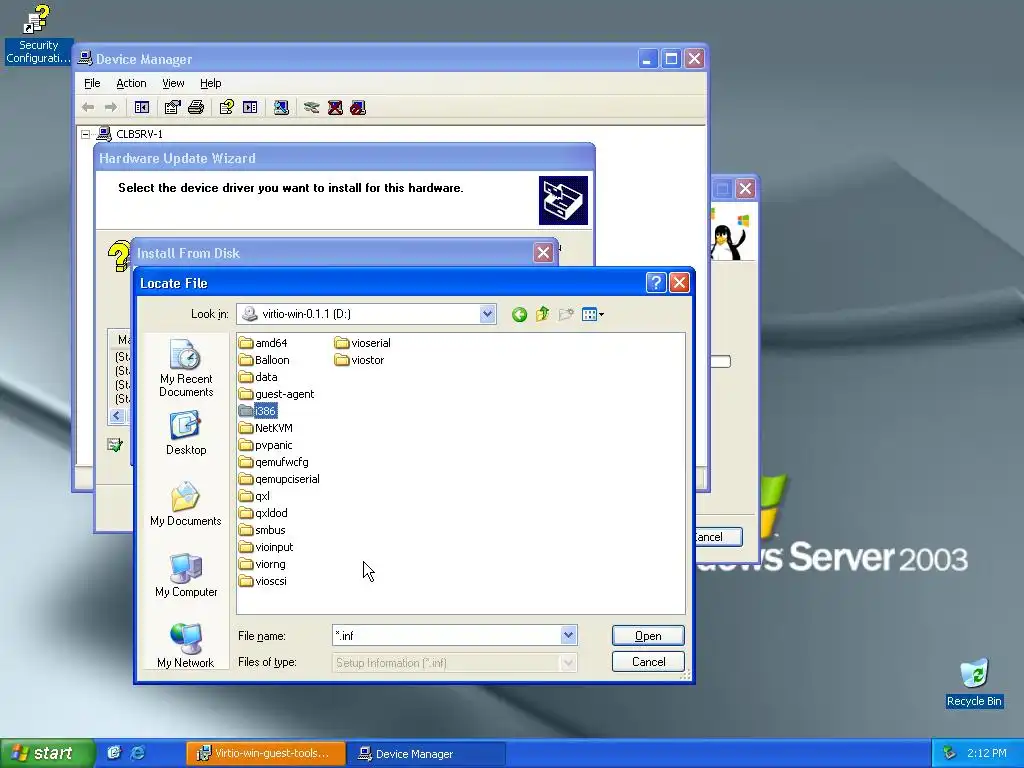This screenshot has height=768, width=1024.
Task: Switch to Device Manager taskbar button
Action: pyautogui.click(x=426, y=753)
